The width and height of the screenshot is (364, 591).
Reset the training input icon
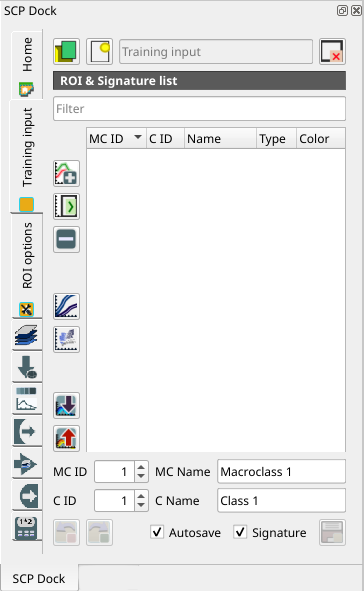pos(332,51)
